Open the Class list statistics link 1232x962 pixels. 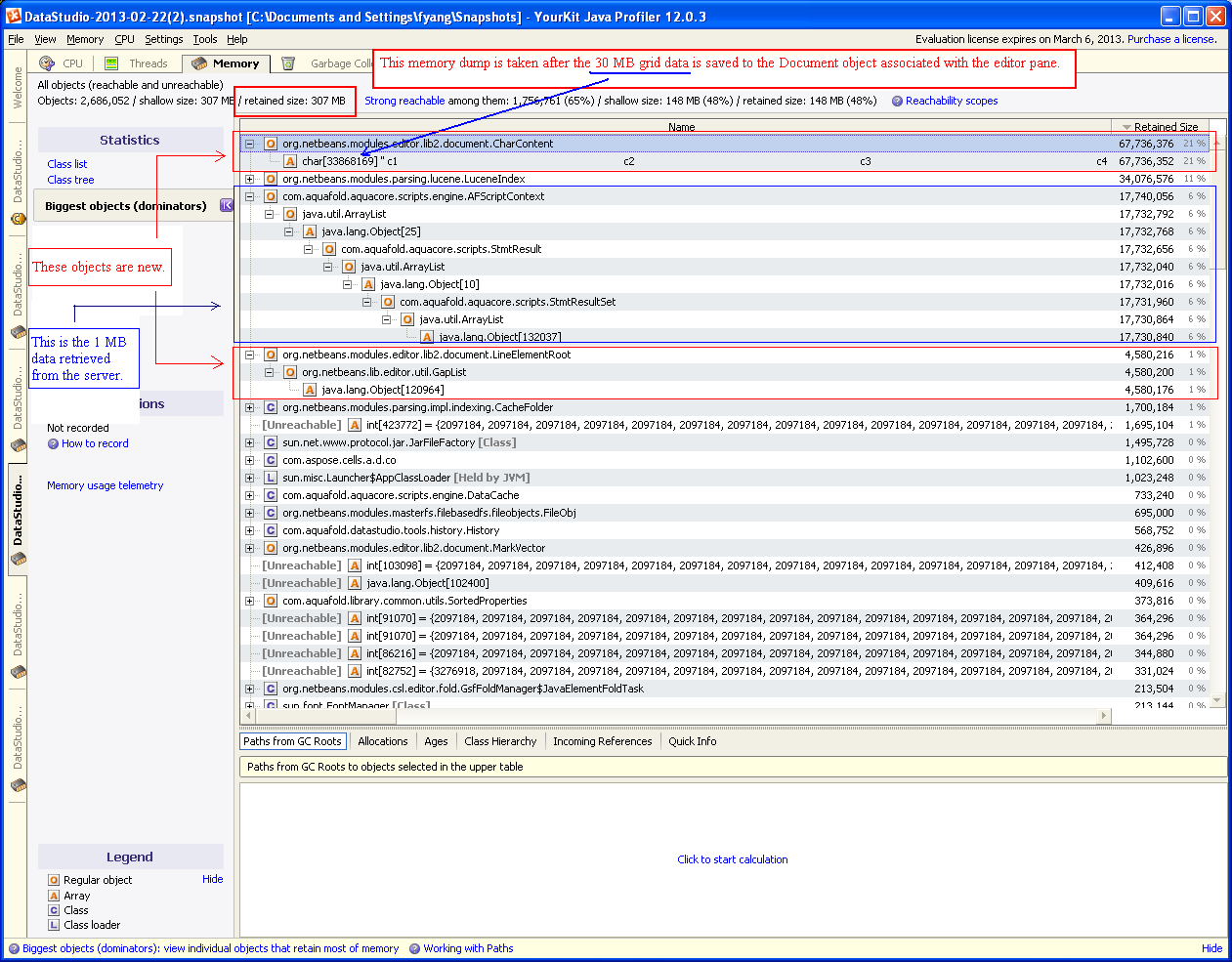[66, 164]
